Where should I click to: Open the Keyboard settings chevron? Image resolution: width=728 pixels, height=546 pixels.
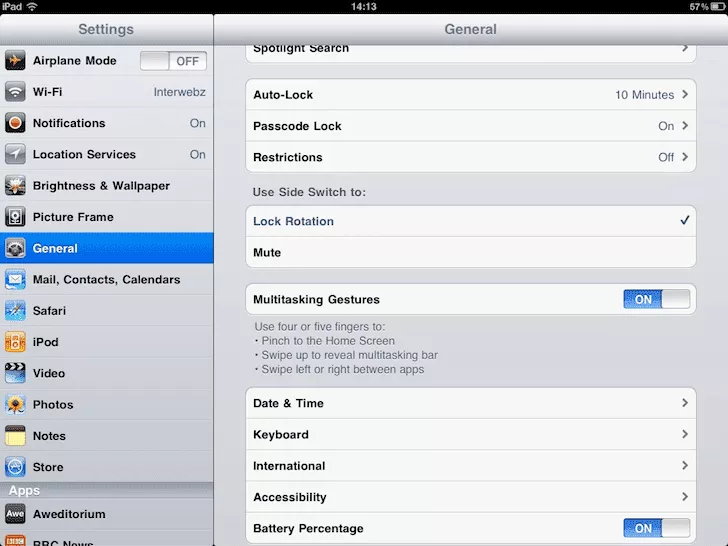pos(685,435)
